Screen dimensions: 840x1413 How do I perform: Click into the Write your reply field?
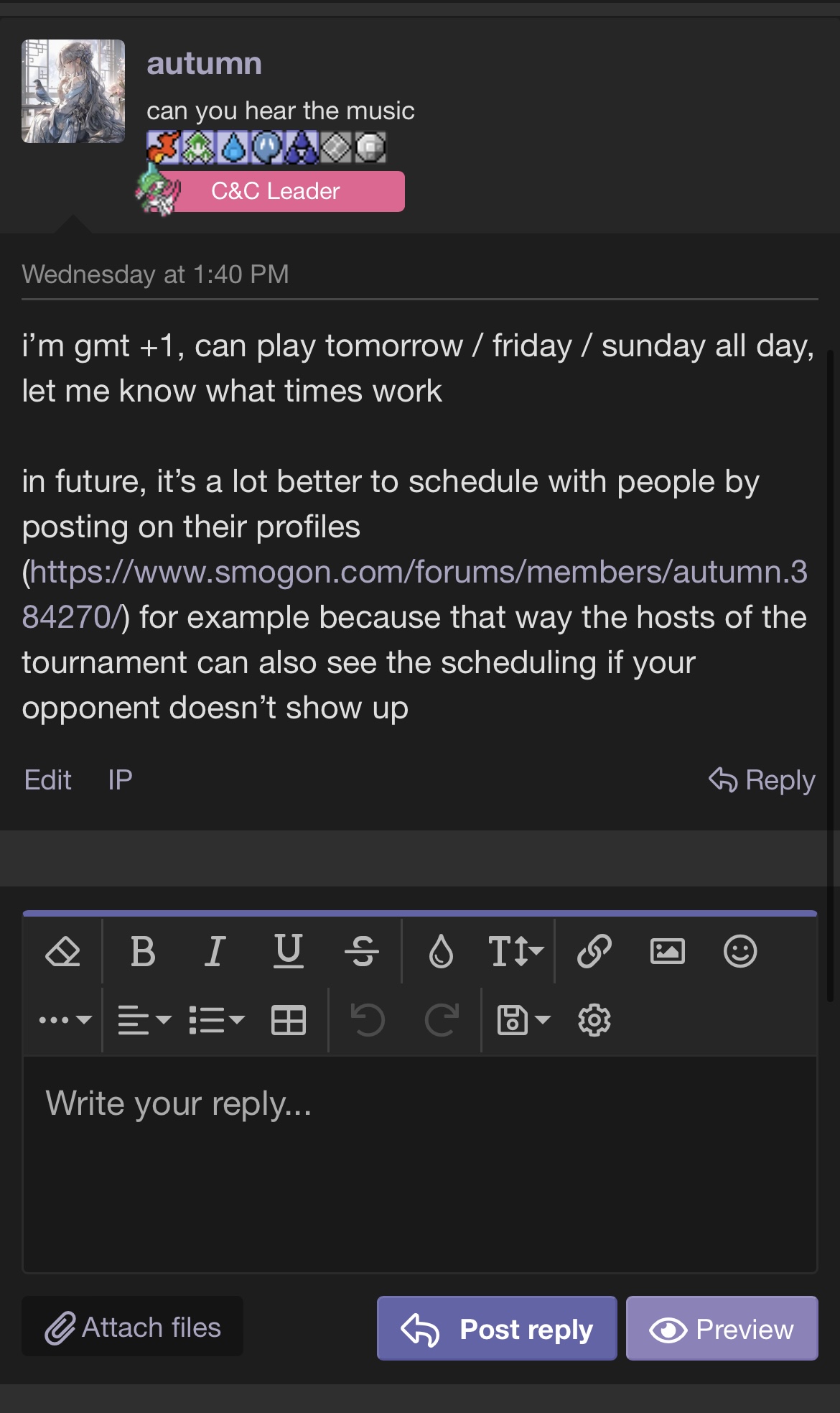point(420,1164)
